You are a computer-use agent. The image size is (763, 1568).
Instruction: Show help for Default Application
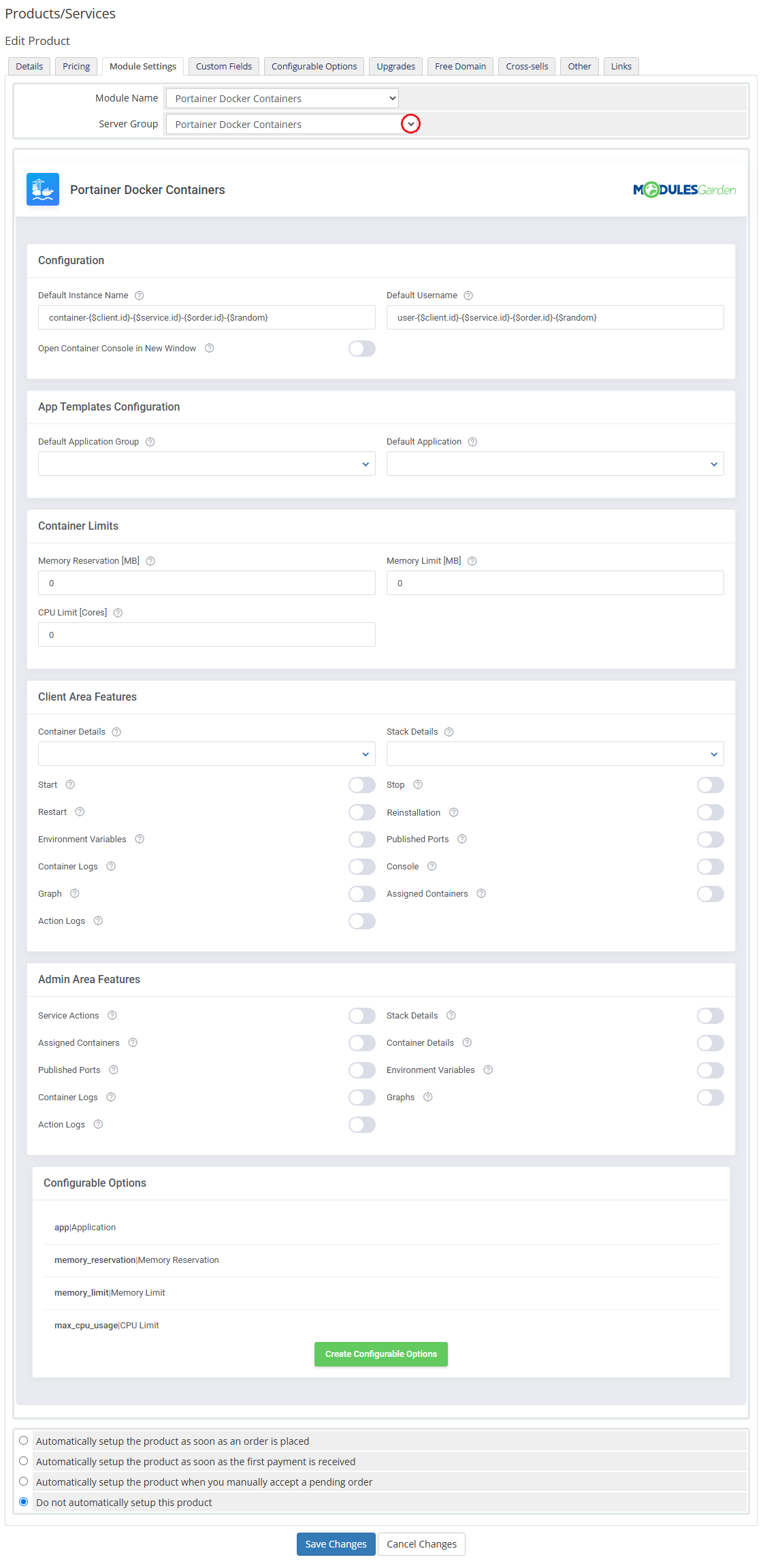[472, 442]
